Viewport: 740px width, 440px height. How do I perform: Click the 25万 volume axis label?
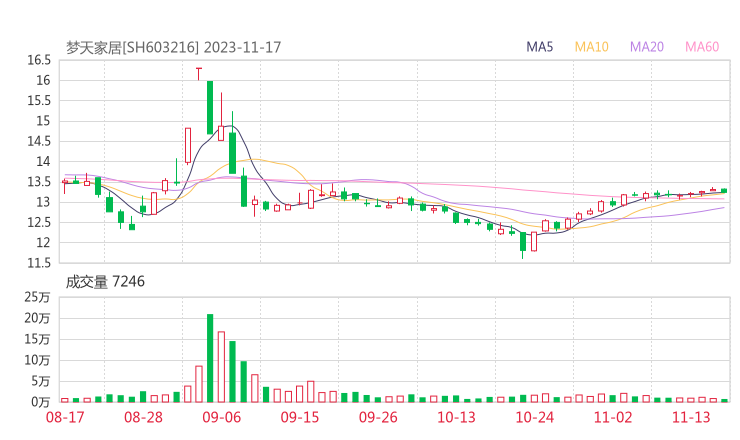(x=37, y=297)
